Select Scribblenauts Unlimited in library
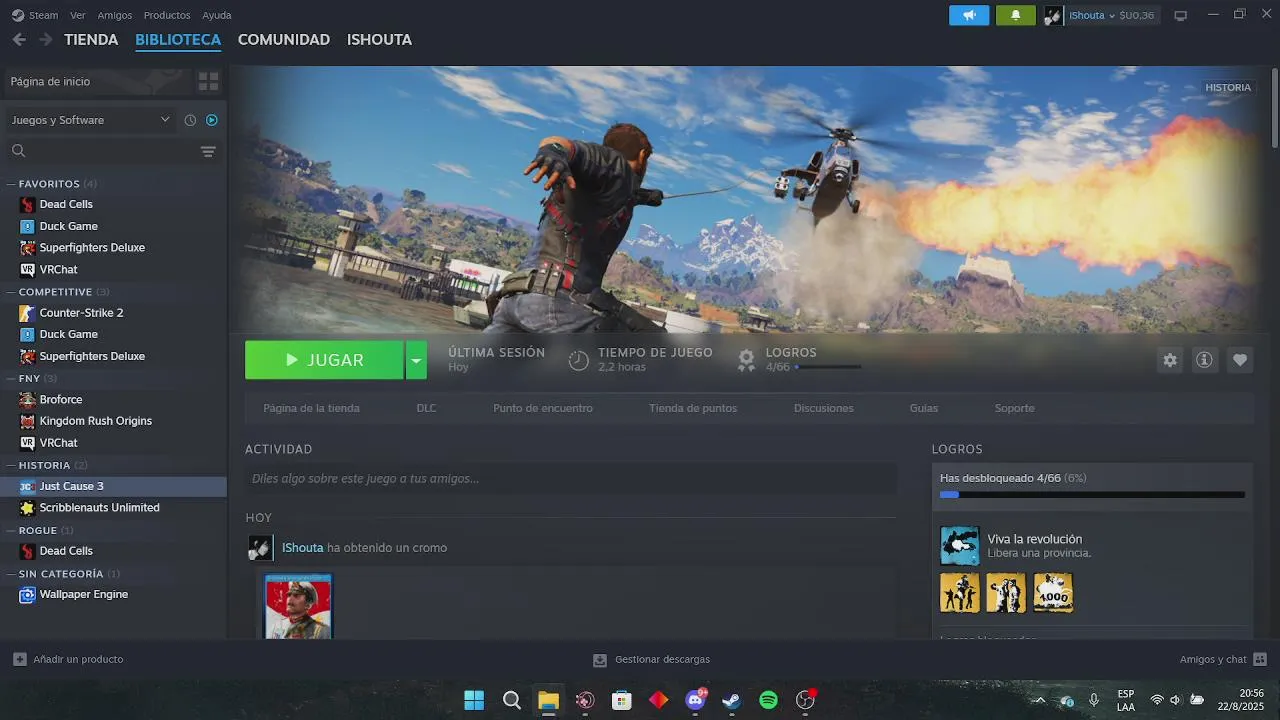 (99, 508)
